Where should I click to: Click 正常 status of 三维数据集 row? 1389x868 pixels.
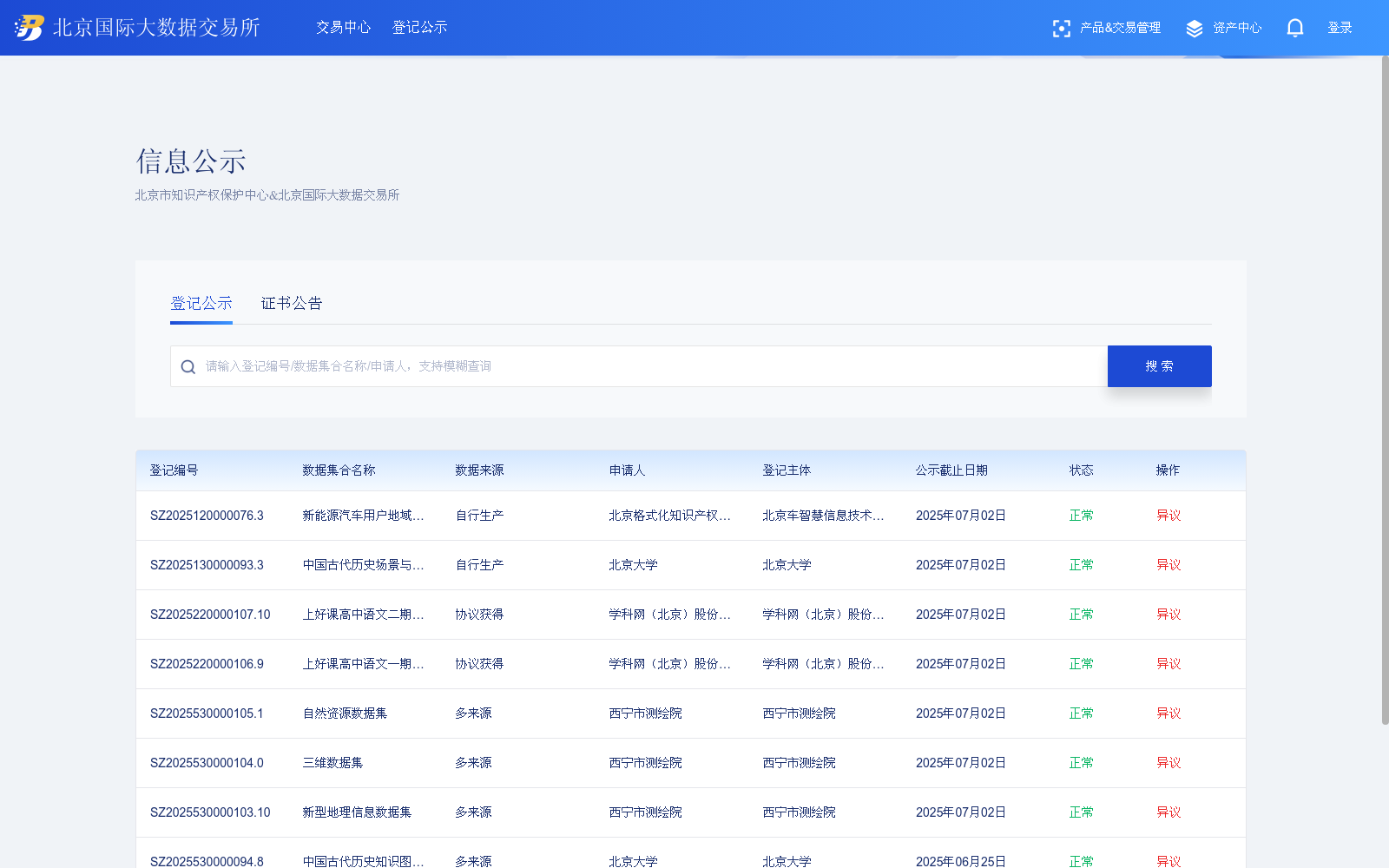(1081, 763)
